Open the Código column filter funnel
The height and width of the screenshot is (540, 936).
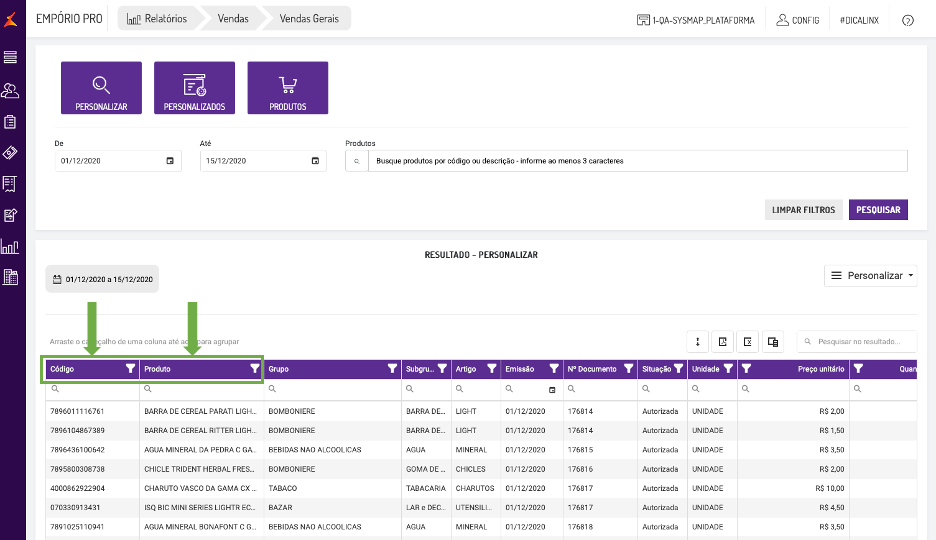(130, 369)
